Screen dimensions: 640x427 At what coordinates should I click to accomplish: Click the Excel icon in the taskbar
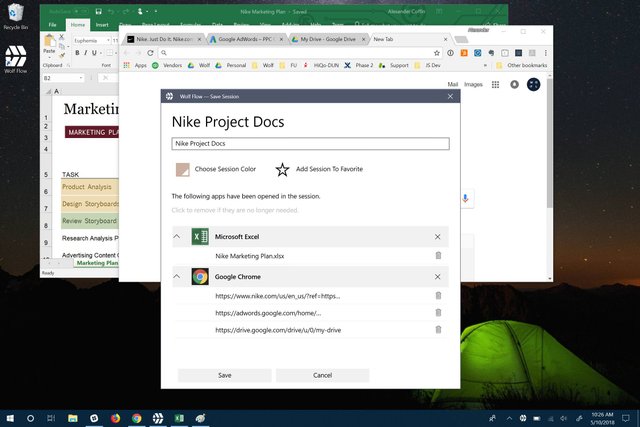178,417
